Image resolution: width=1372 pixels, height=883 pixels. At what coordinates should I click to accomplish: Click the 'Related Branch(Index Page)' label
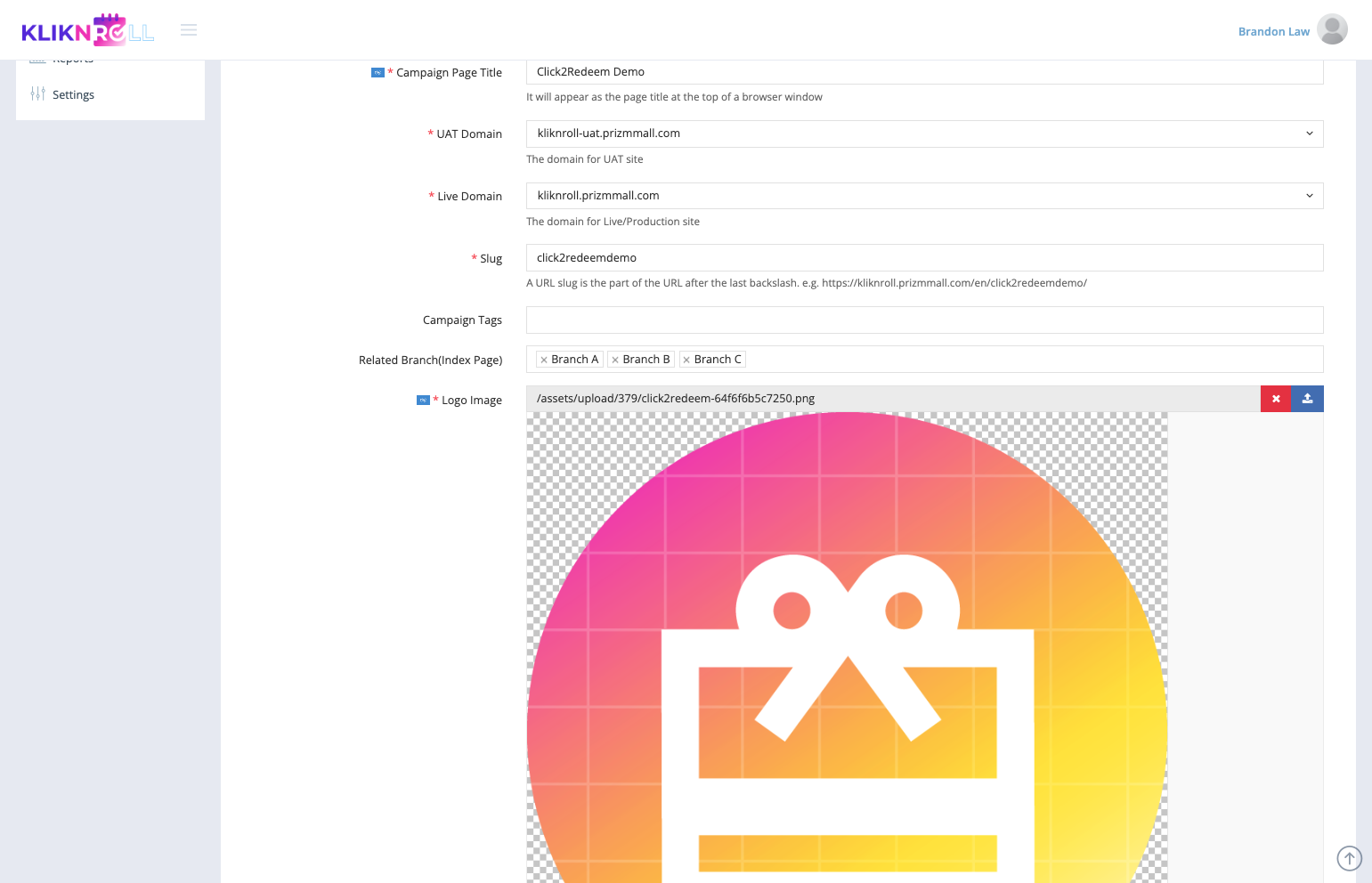pos(430,360)
